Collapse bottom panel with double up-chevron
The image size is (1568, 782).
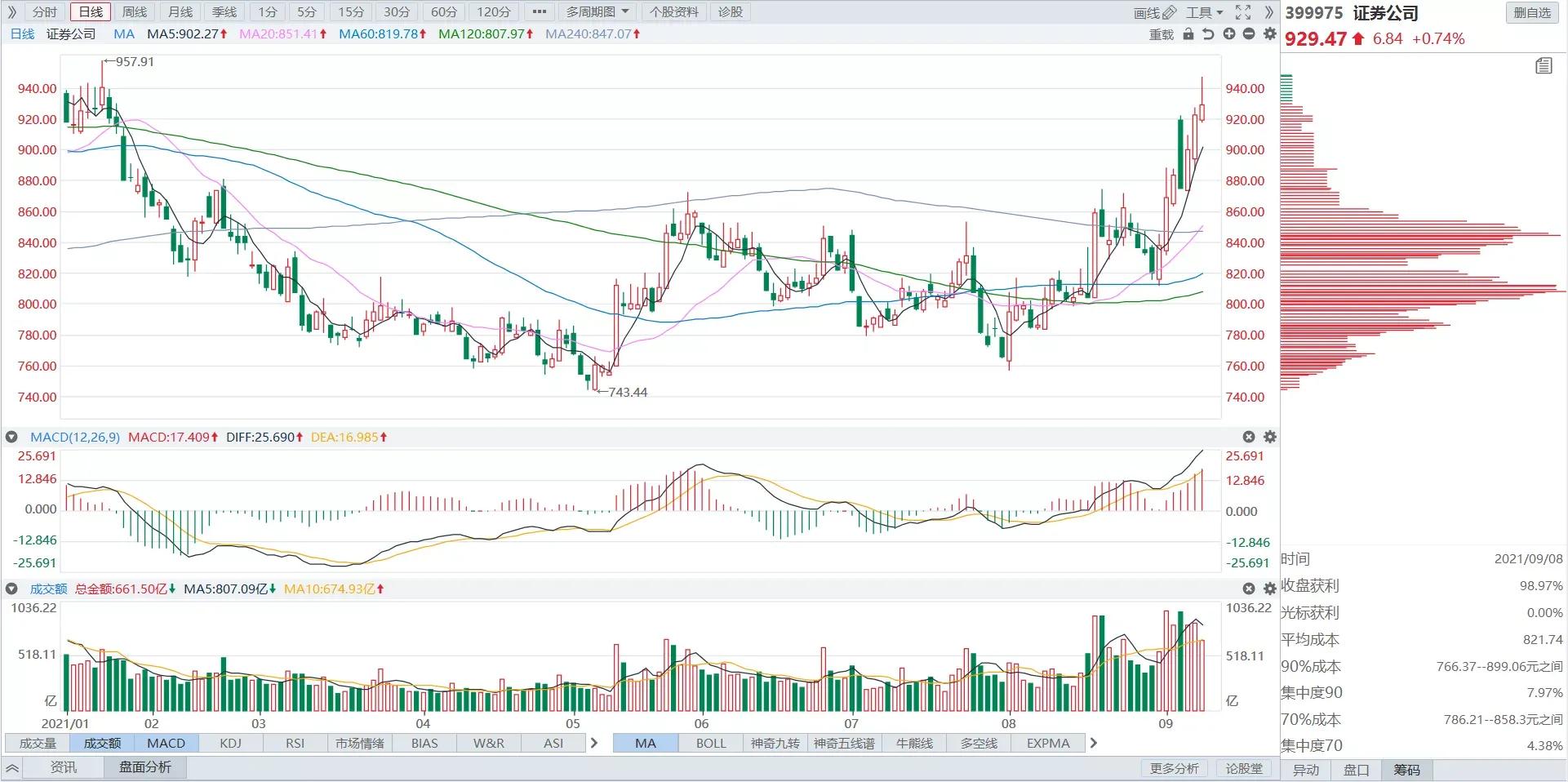[12, 768]
